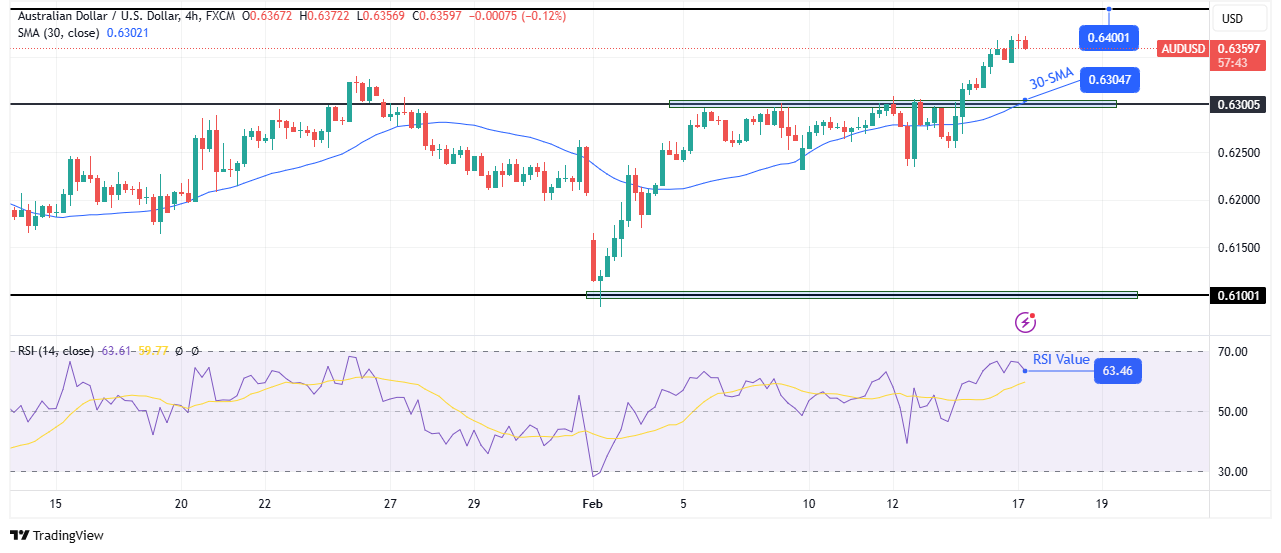
Task: Select the blue 0.64001 callout label
Action: pos(1109,38)
